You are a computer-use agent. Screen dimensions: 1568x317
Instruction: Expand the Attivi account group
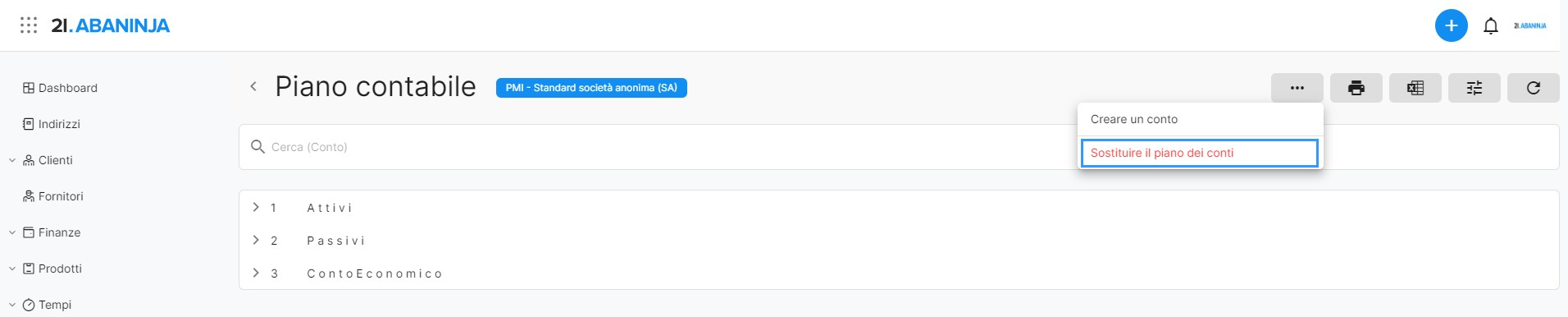click(x=256, y=207)
